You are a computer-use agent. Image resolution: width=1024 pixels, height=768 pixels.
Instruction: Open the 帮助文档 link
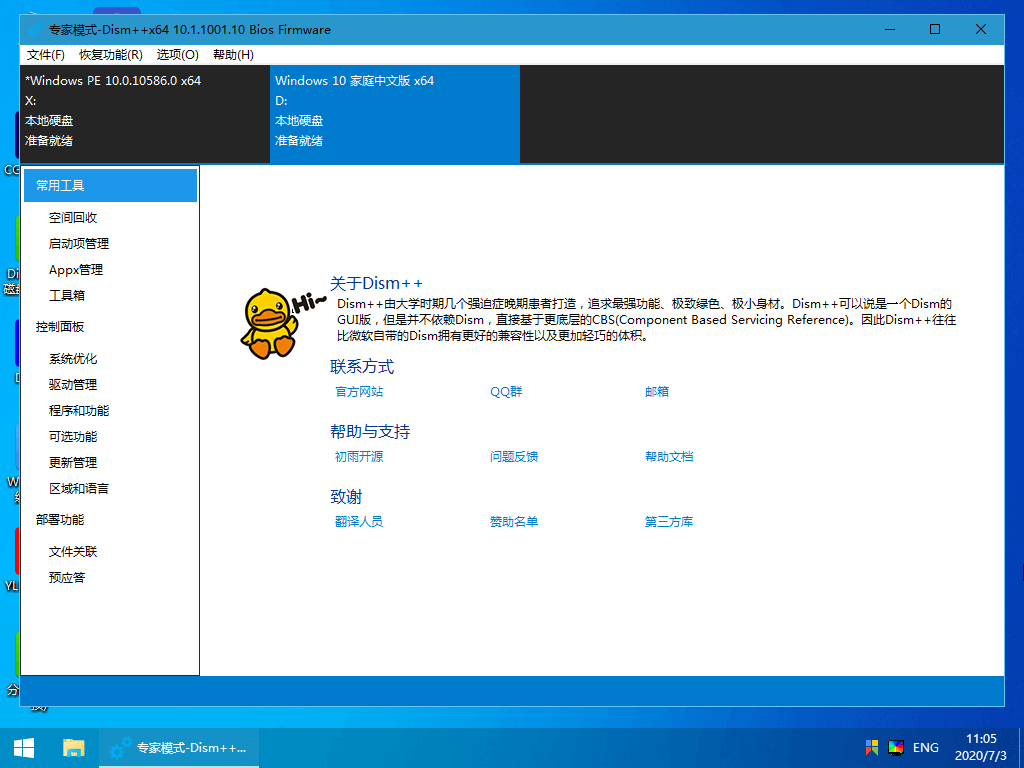[x=669, y=457]
